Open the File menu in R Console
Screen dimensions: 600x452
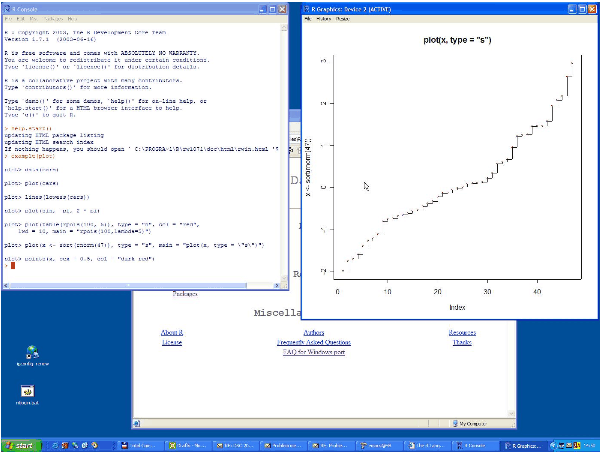coord(9,19)
